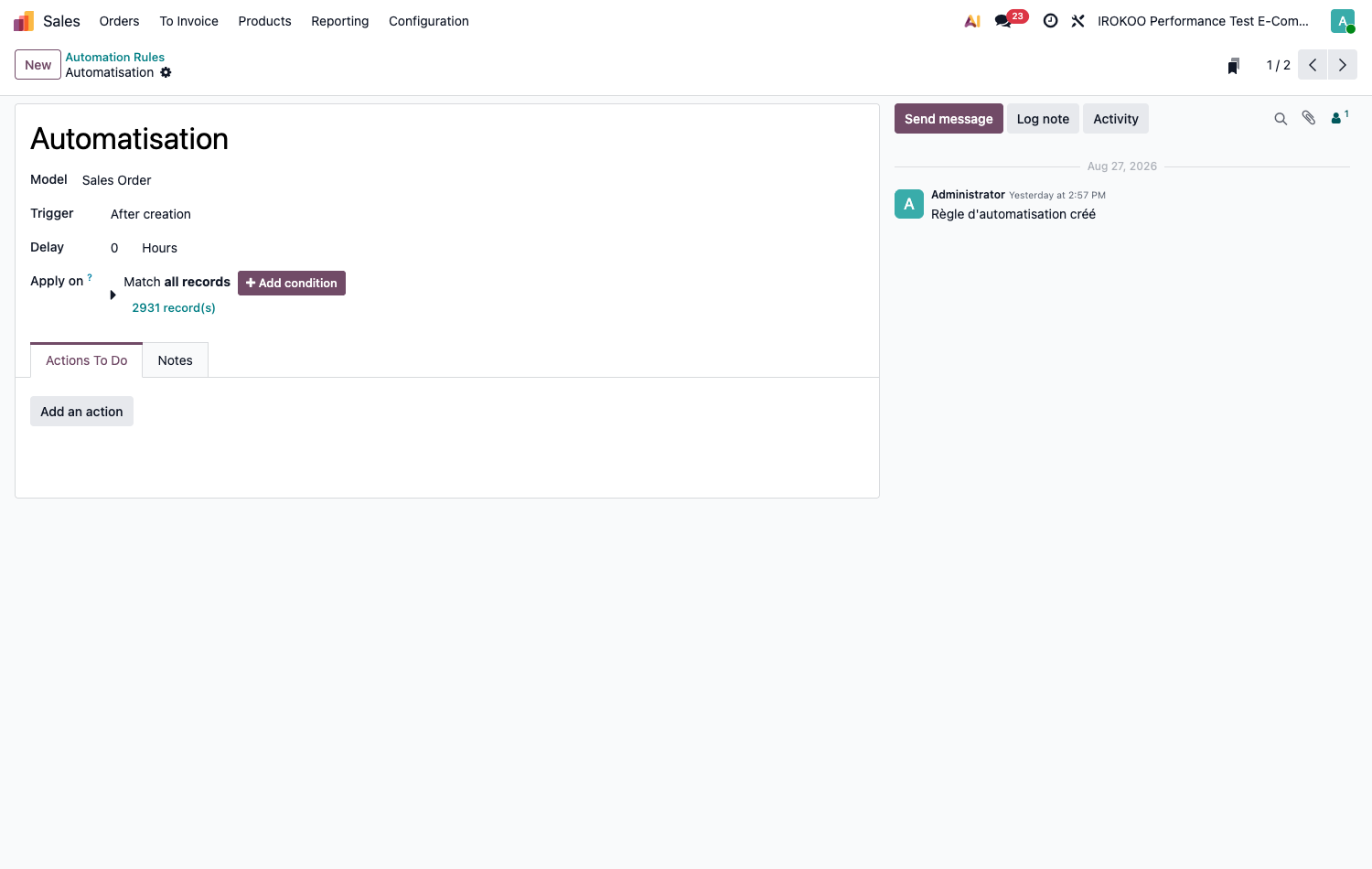Click the green A avatar in chatter message
Viewport: 1372px width, 869px height.
(x=909, y=204)
